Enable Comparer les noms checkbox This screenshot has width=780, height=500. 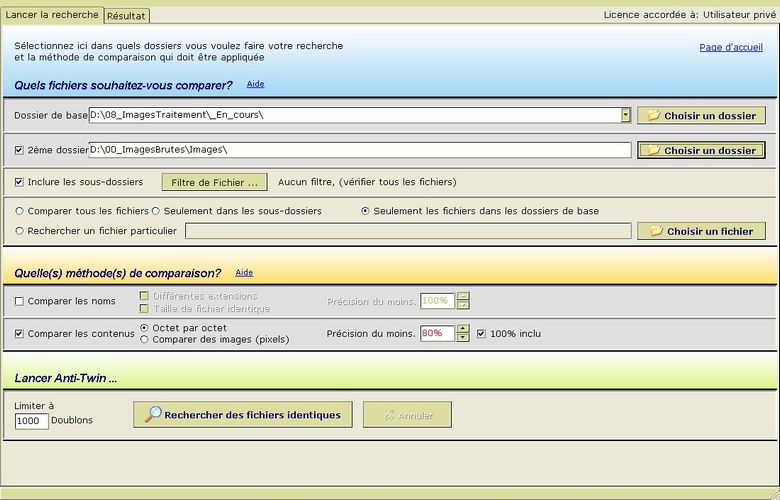pos(20,301)
